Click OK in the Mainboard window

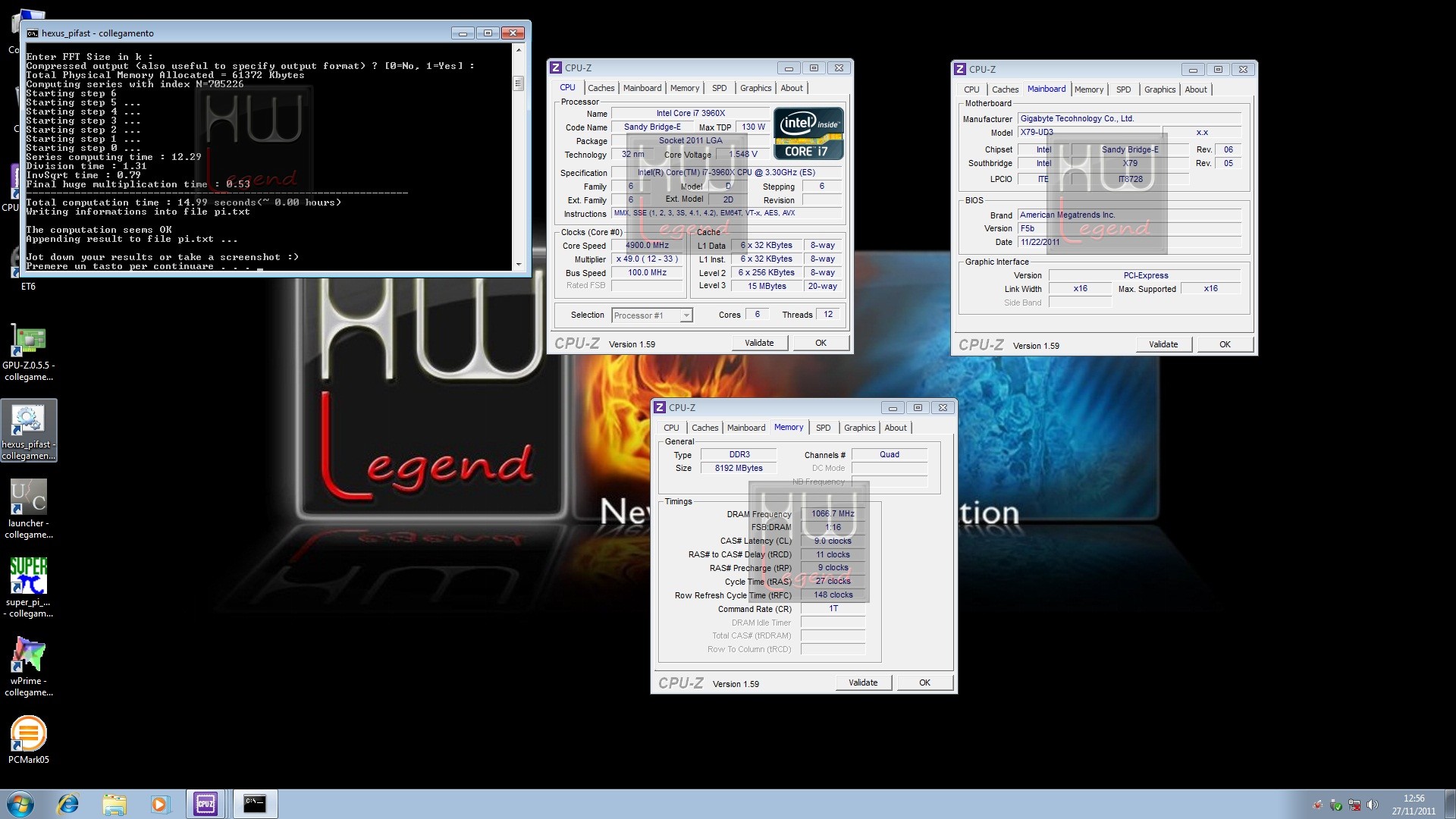pos(1225,344)
